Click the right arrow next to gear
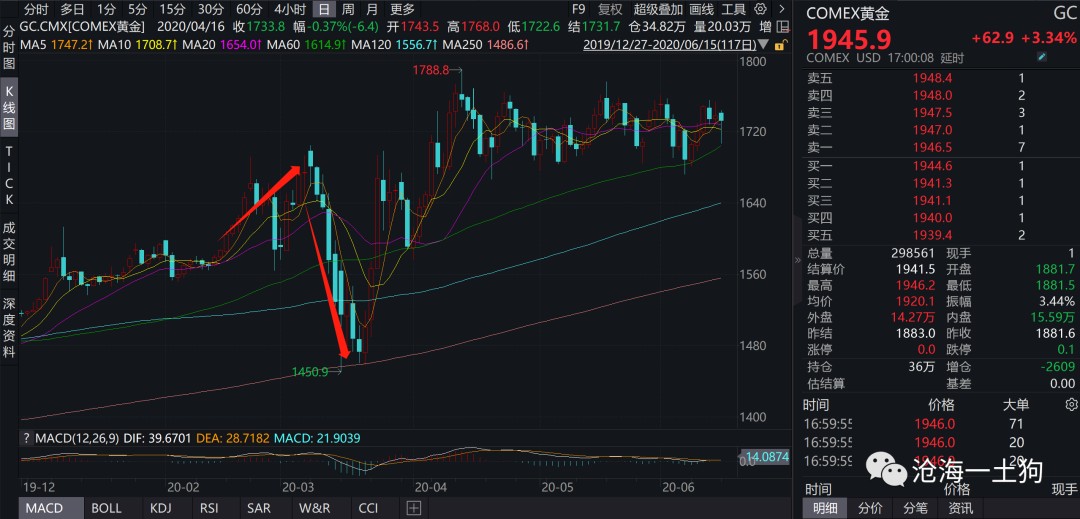Image resolution: width=1080 pixels, height=519 pixels. pos(780,9)
